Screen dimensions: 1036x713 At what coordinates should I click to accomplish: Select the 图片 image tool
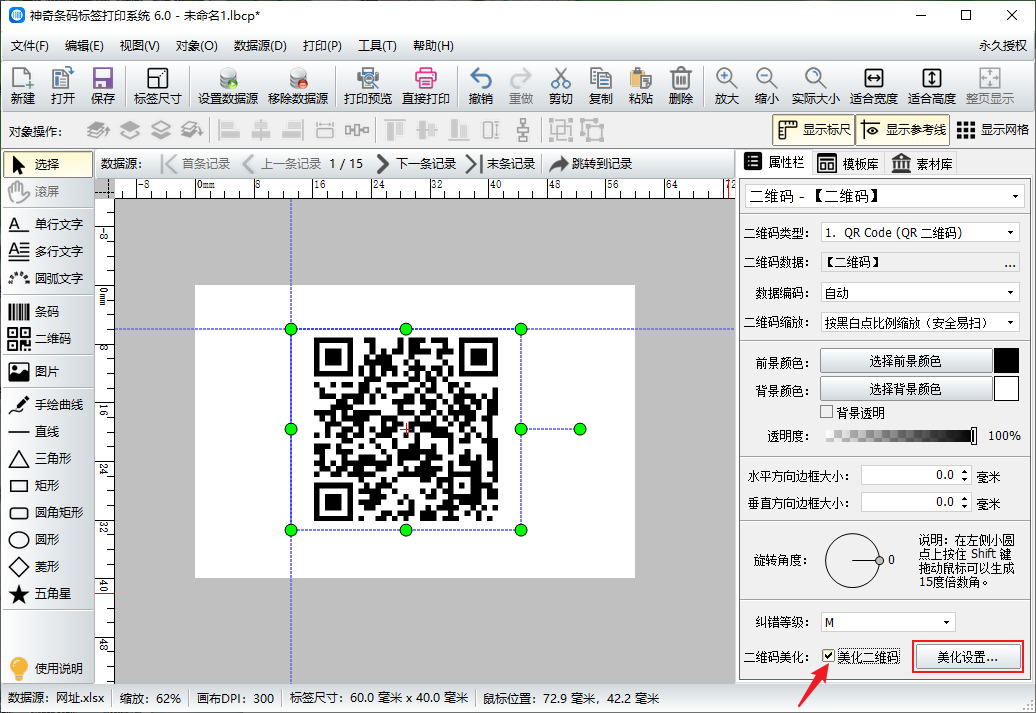tap(48, 371)
